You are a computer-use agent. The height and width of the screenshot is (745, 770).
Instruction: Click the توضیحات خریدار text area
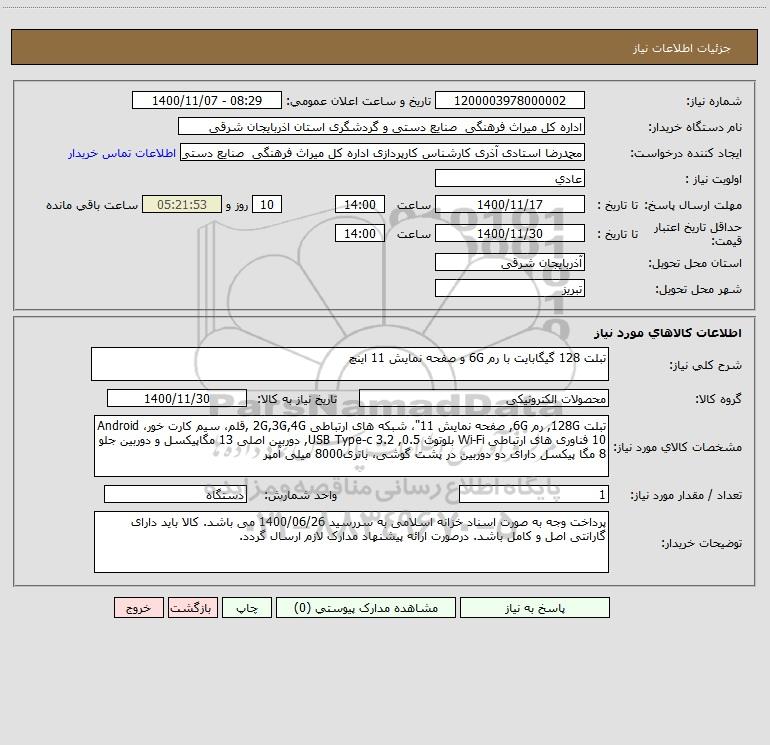pos(351,542)
